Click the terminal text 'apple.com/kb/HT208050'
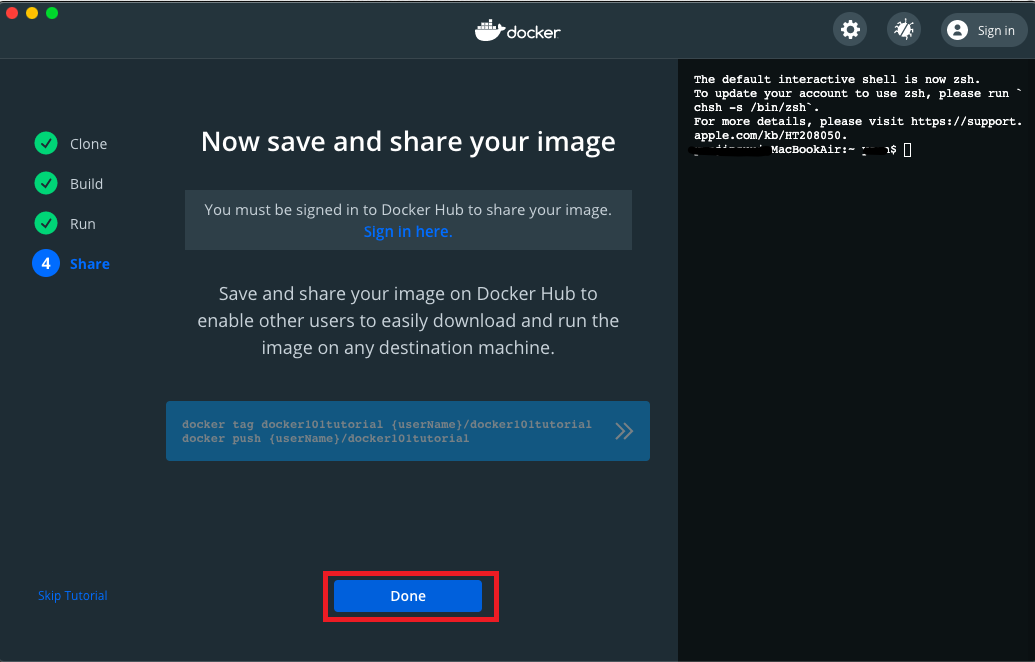1035x662 pixels. [x=770, y=135]
